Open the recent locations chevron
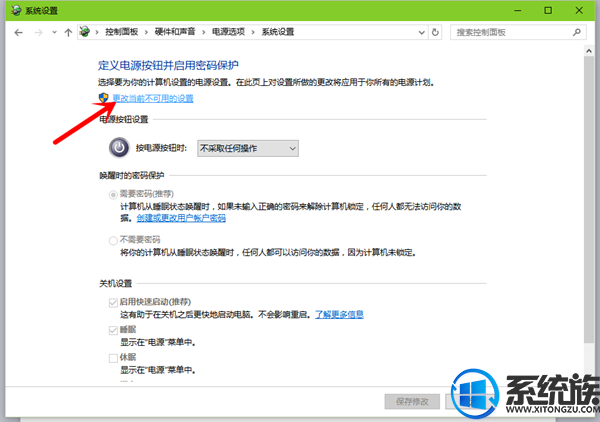The image size is (600, 422). click(x=54, y=33)
